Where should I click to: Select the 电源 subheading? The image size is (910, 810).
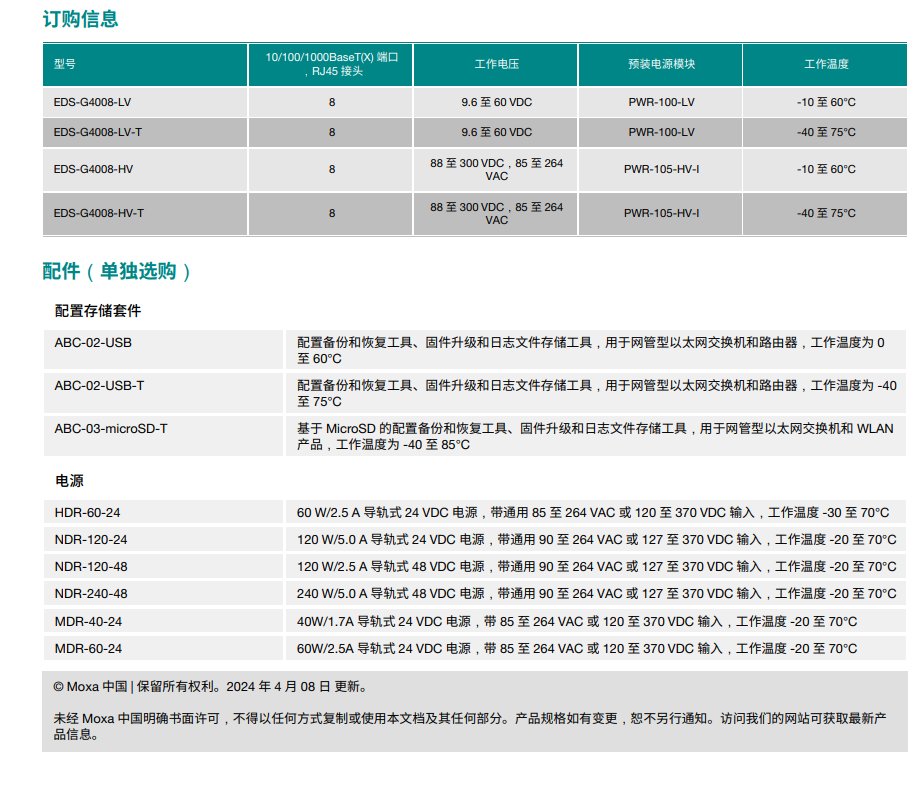coord(69,481)
